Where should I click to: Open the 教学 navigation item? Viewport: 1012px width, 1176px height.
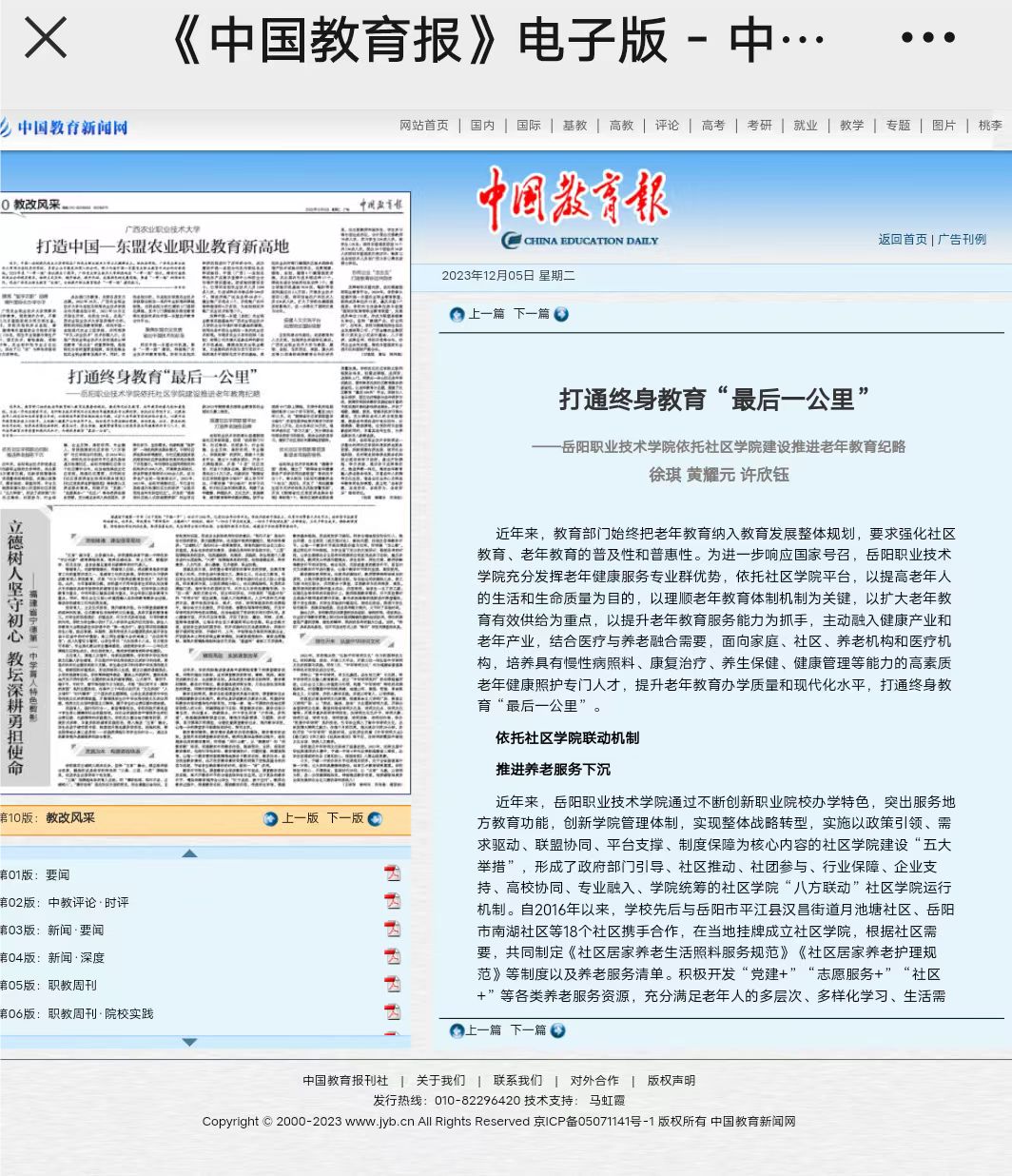pyautogui.click(x=851, y=126)
